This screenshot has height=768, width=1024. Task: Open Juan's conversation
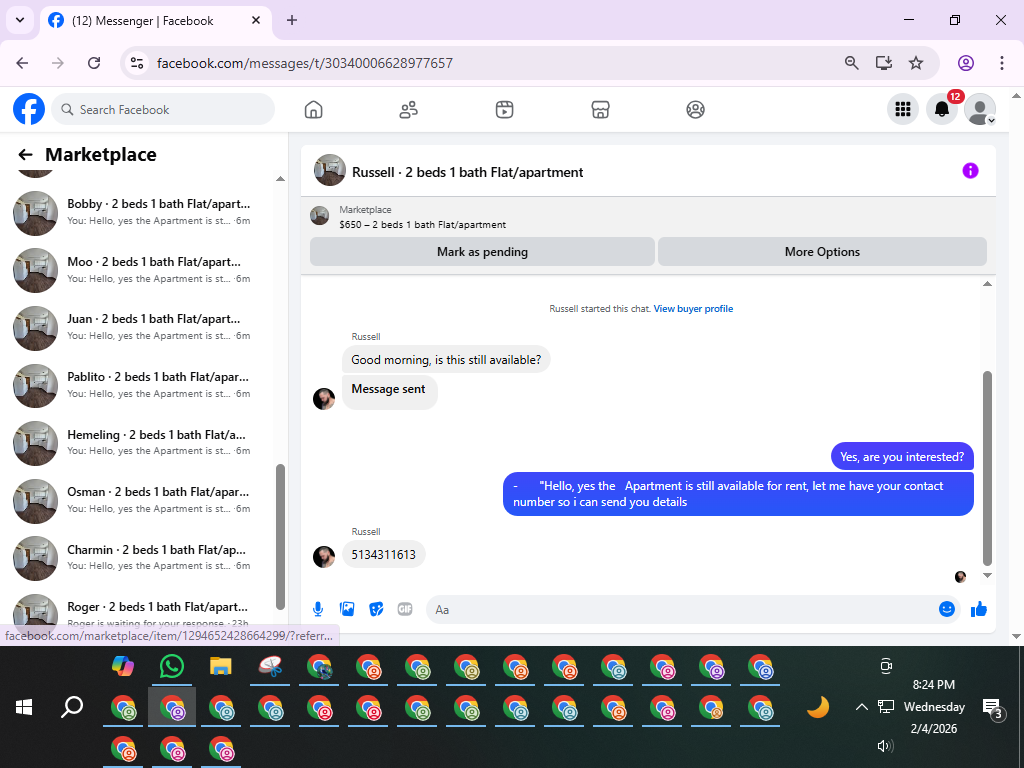pyautogui.click(x=140, y=327)
